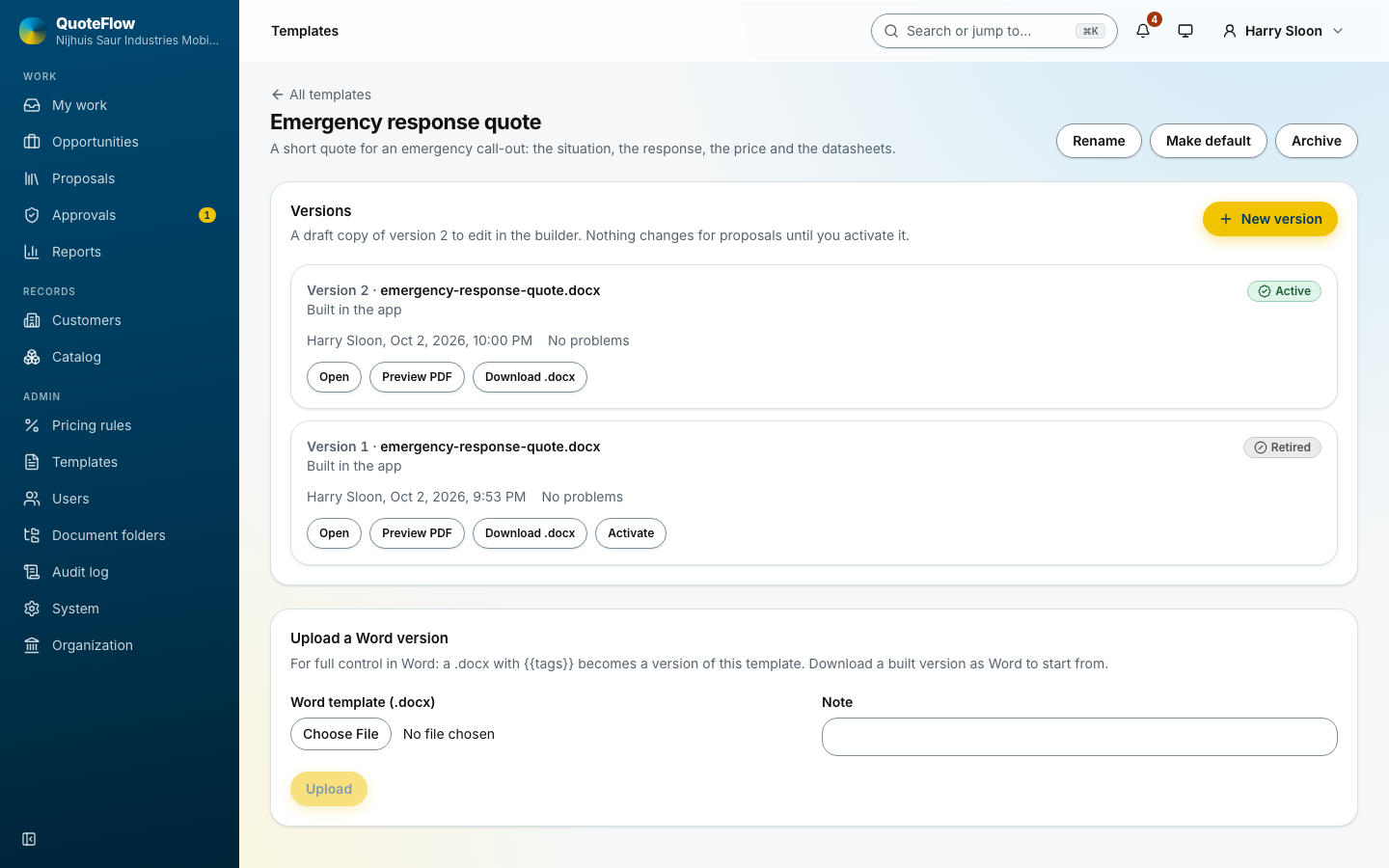Image resolution: width=1389 pixels, height=868 pixels.
Task: Preview PDF for Version 1
Action: point(417,533)
